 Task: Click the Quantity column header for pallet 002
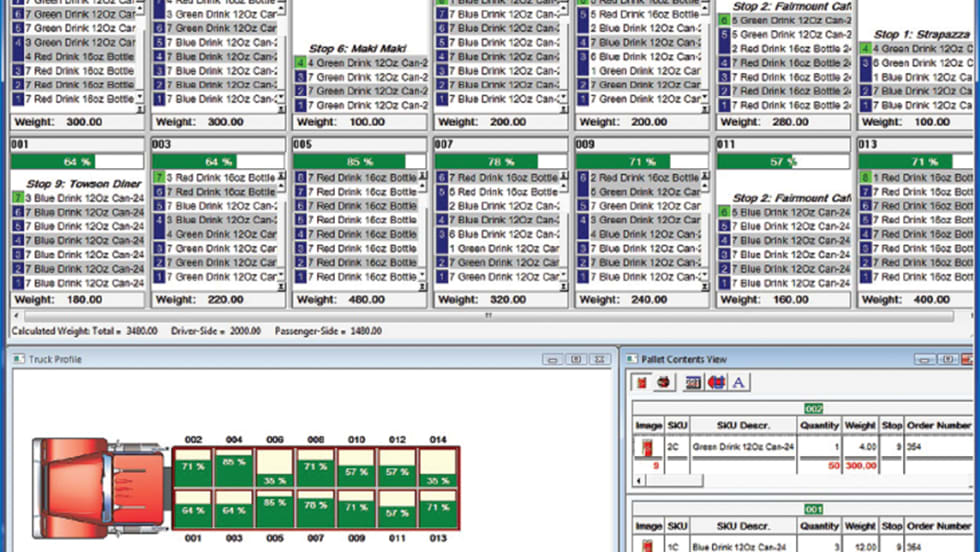click(819, 425)
